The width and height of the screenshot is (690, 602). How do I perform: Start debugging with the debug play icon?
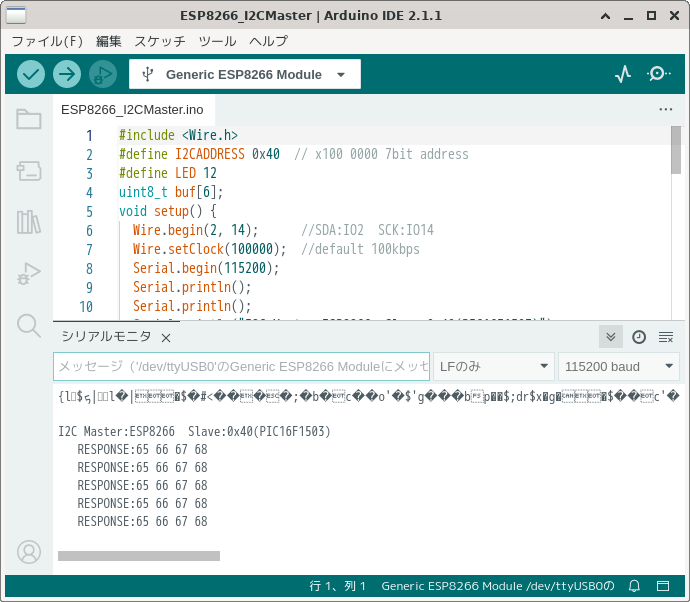pos(103,74)
